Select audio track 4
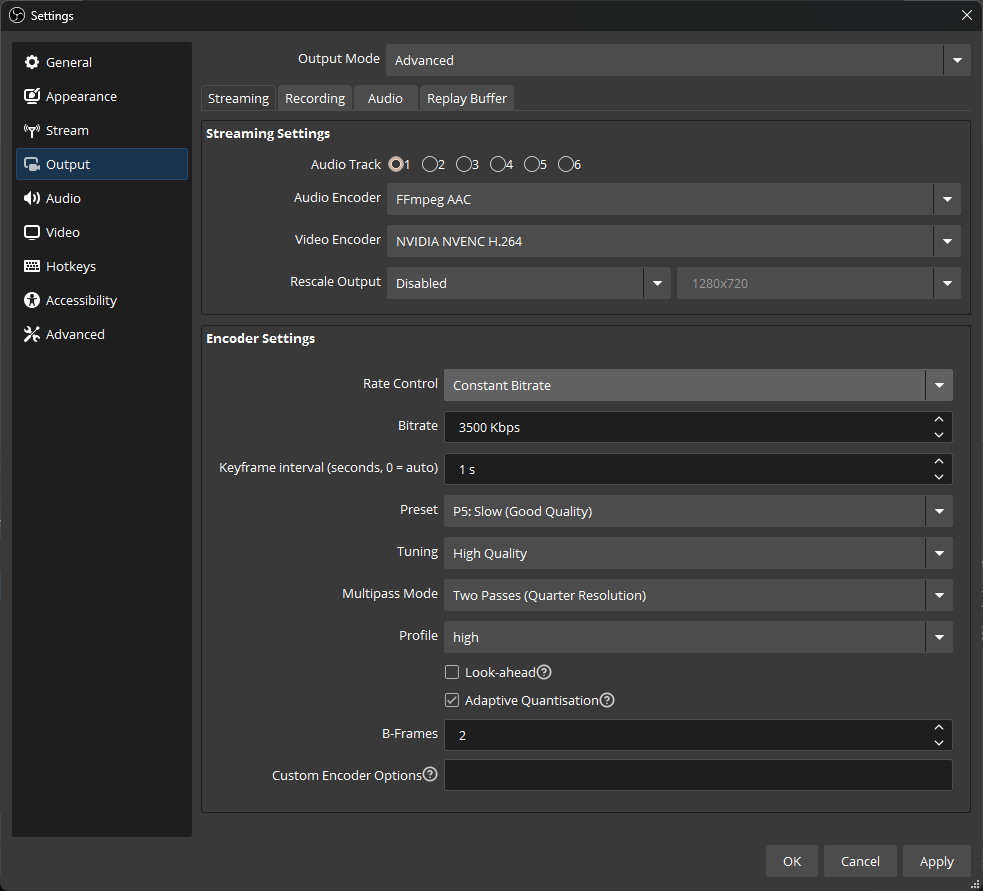The width and height of the screenshot is (983, 891). pos(497,164)
